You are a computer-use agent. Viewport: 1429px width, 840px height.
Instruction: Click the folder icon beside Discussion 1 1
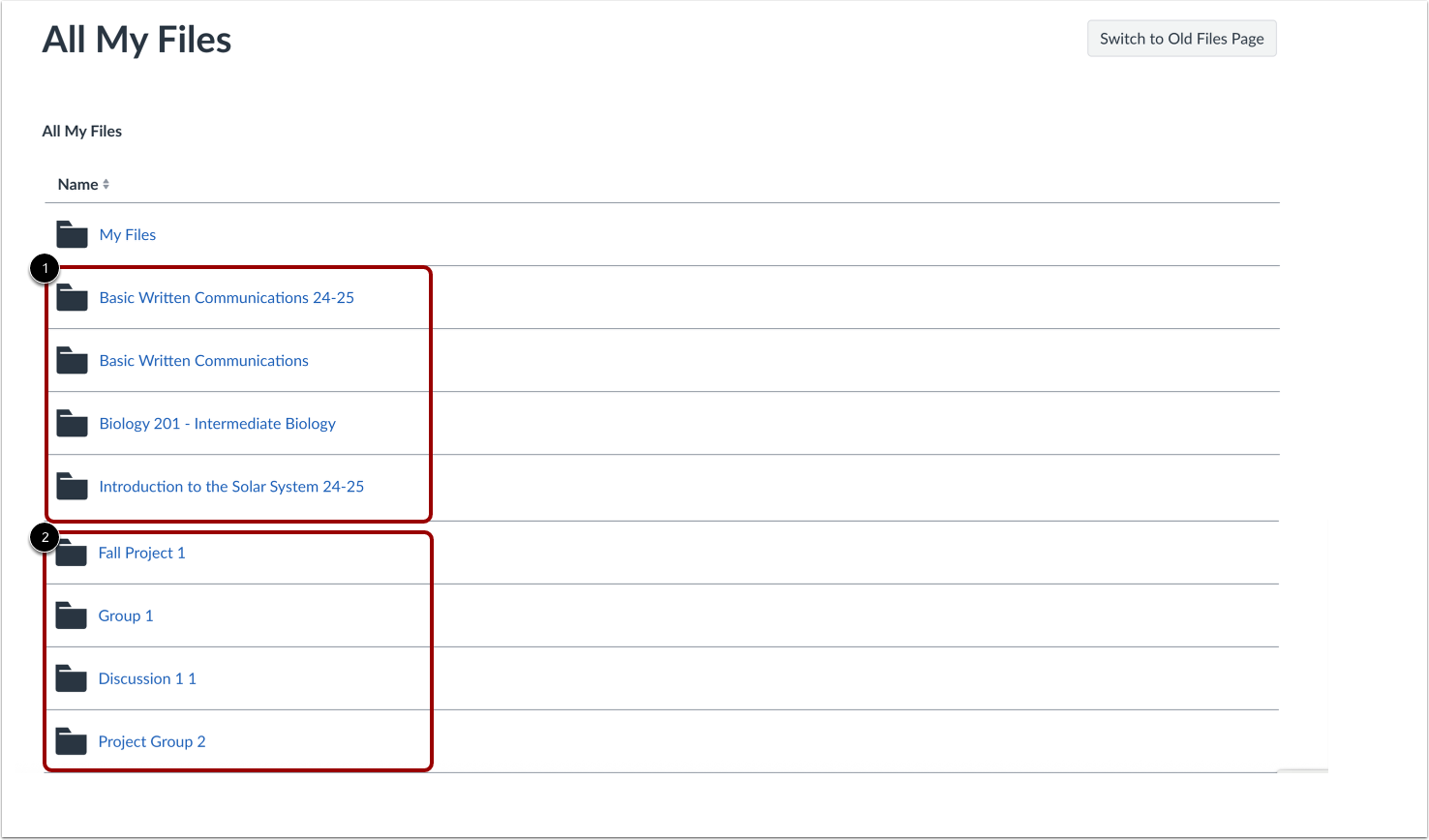71,678
